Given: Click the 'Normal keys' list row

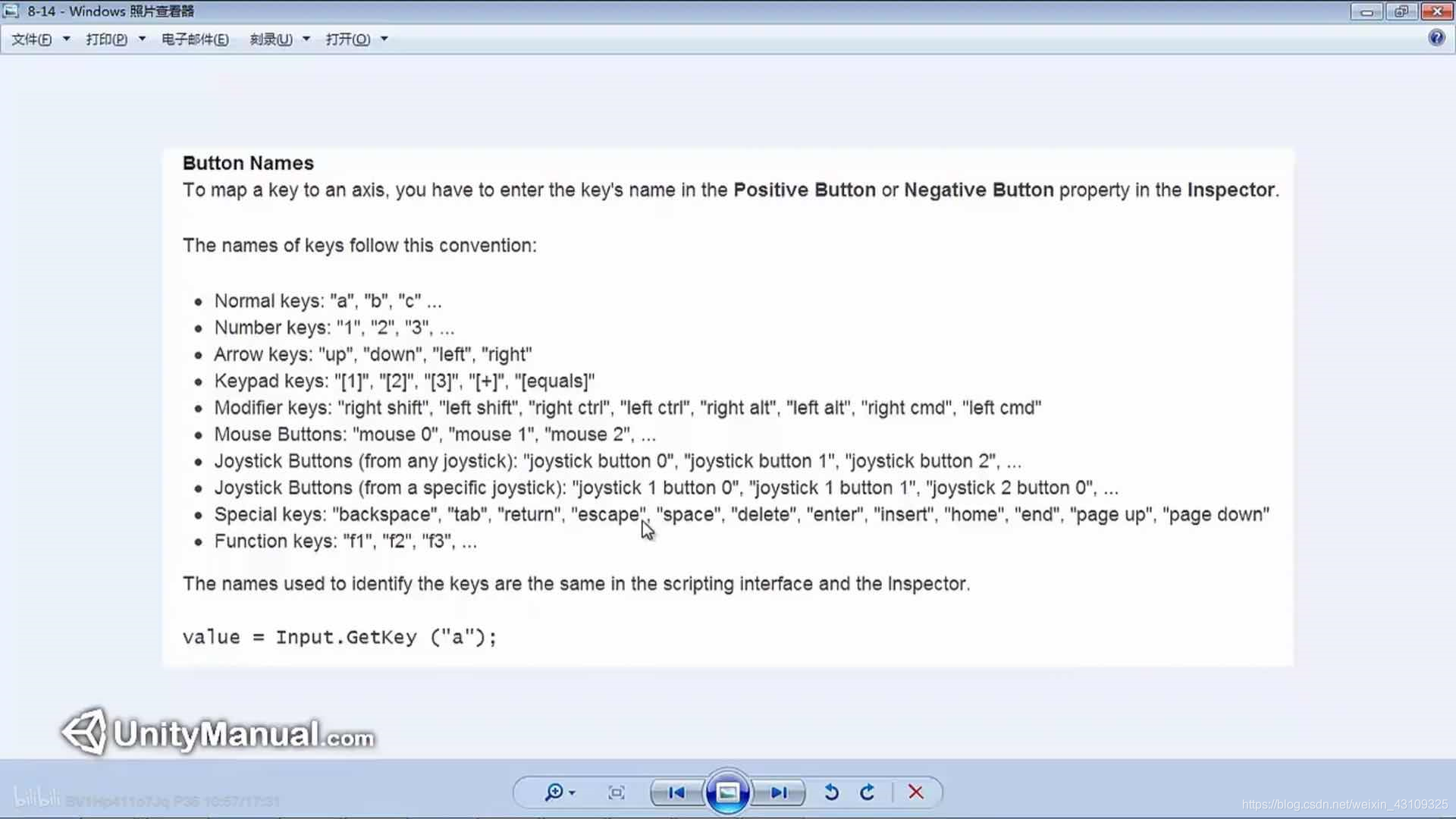Looking at the screenshot, I should click(328, 301).
